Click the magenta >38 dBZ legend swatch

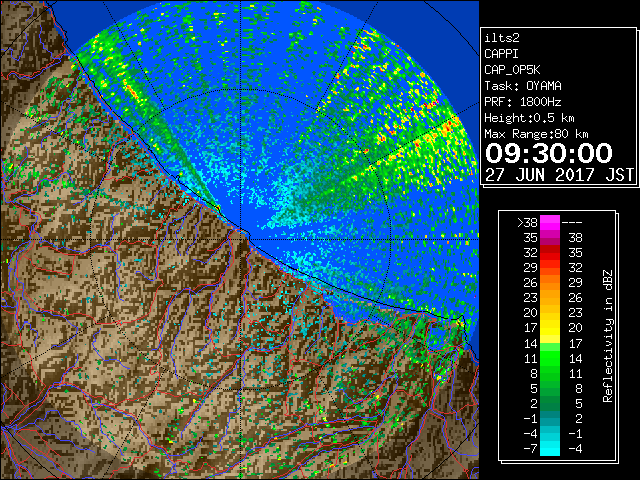pyautogui.click(x=550, y=222)
